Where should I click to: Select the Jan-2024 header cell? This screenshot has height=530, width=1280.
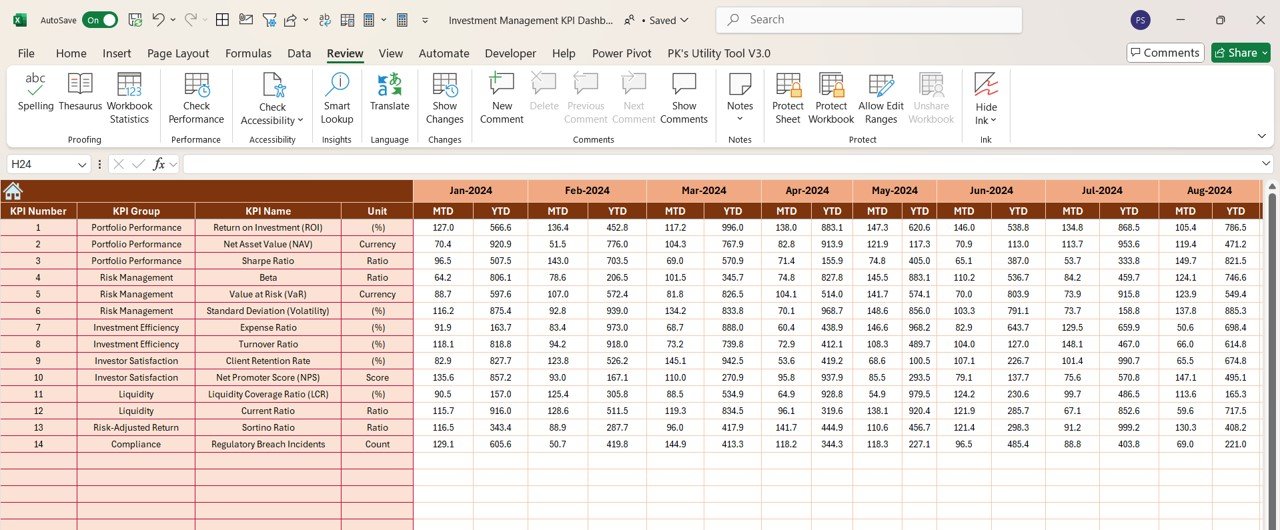coord(470,190)
